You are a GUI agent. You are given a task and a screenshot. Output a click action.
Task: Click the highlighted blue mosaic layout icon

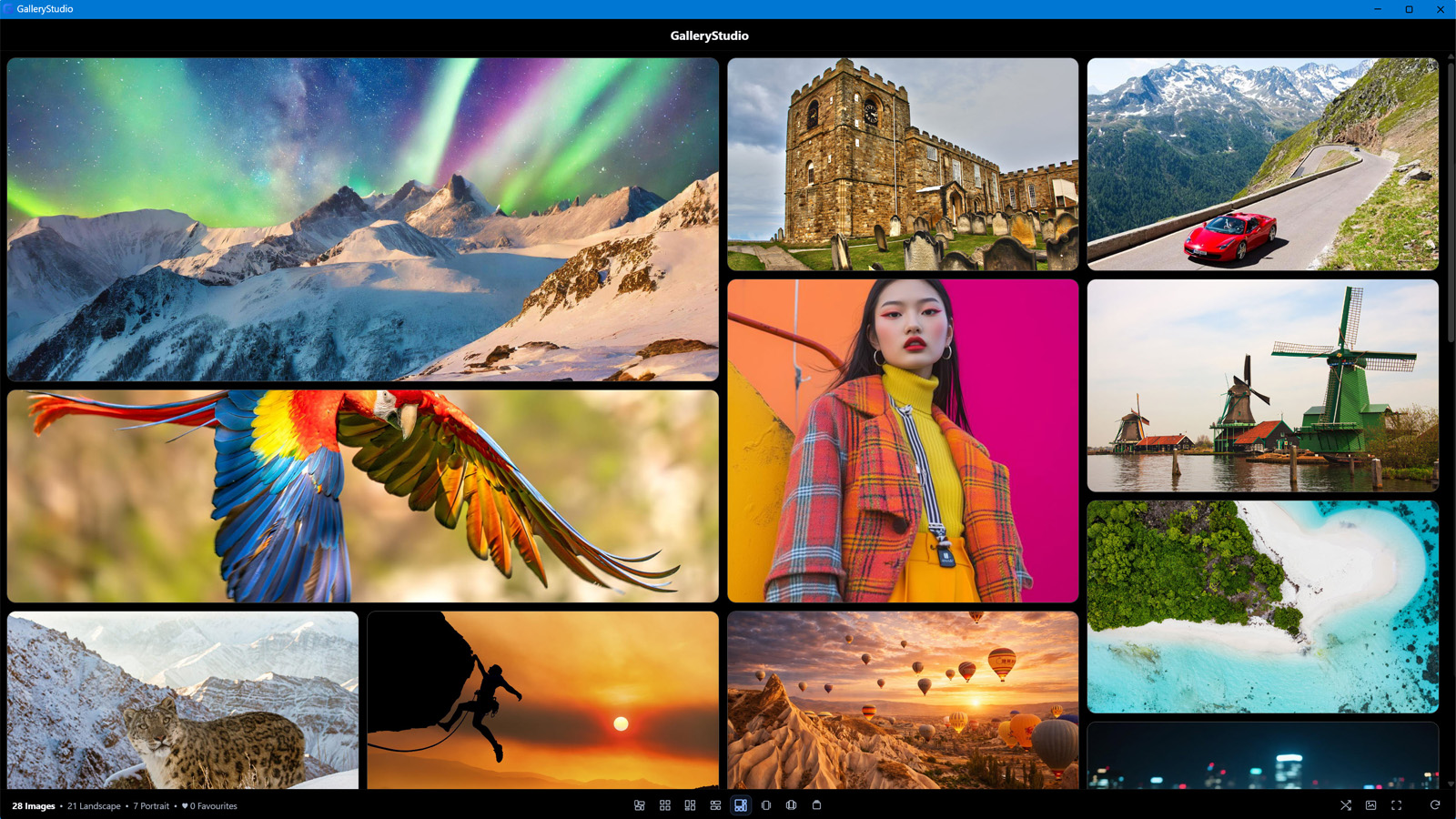click(741, 805)
